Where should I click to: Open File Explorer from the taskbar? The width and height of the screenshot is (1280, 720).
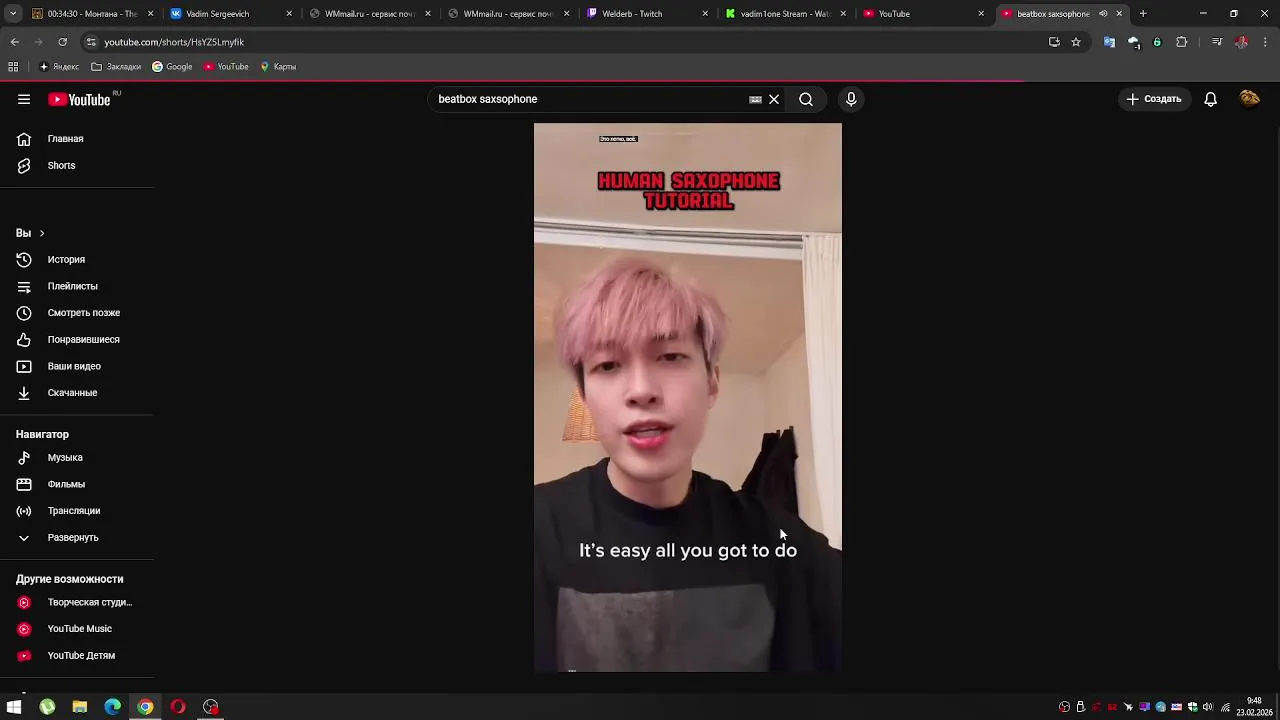pyautogui.click(x=80, y=707)
